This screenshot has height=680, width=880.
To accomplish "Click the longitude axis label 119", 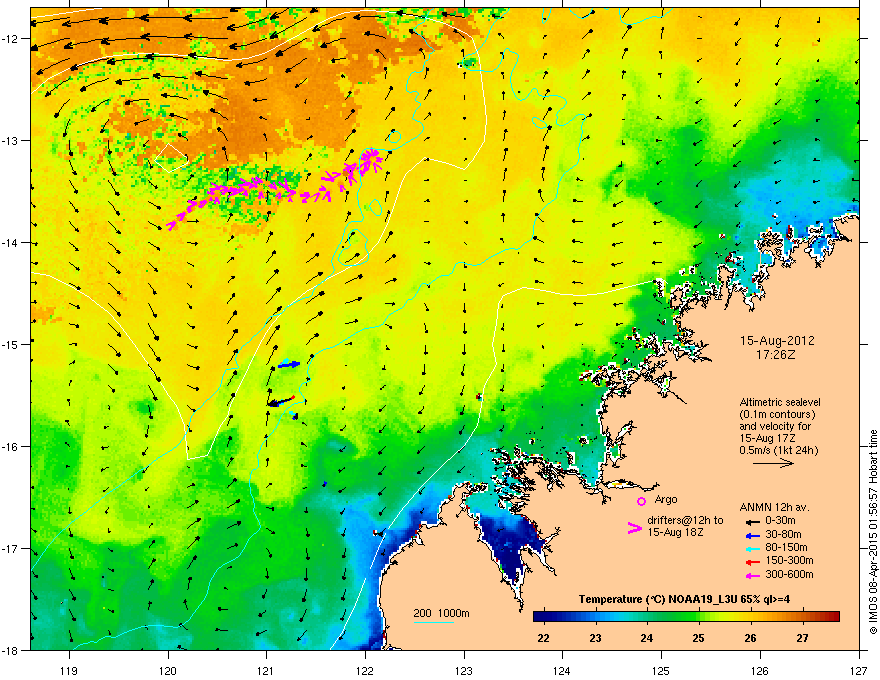I will (69, 670).
